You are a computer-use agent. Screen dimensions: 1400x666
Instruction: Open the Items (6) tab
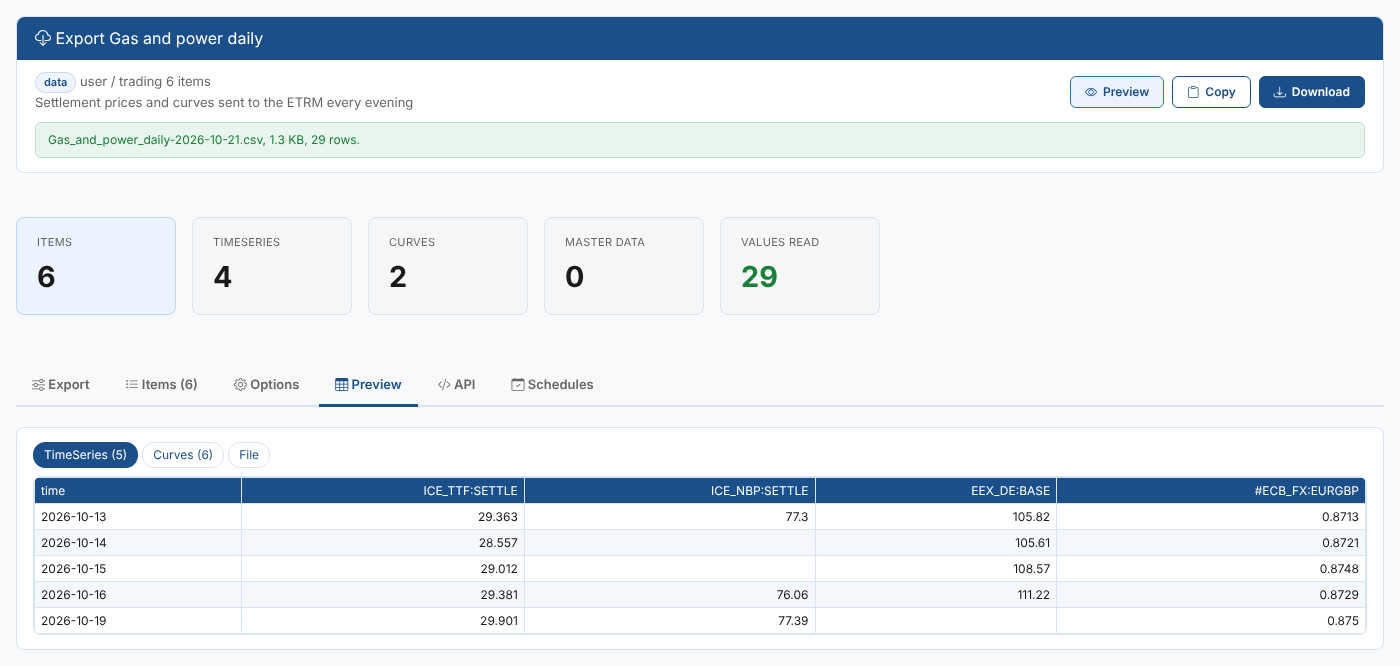point(162,384)
